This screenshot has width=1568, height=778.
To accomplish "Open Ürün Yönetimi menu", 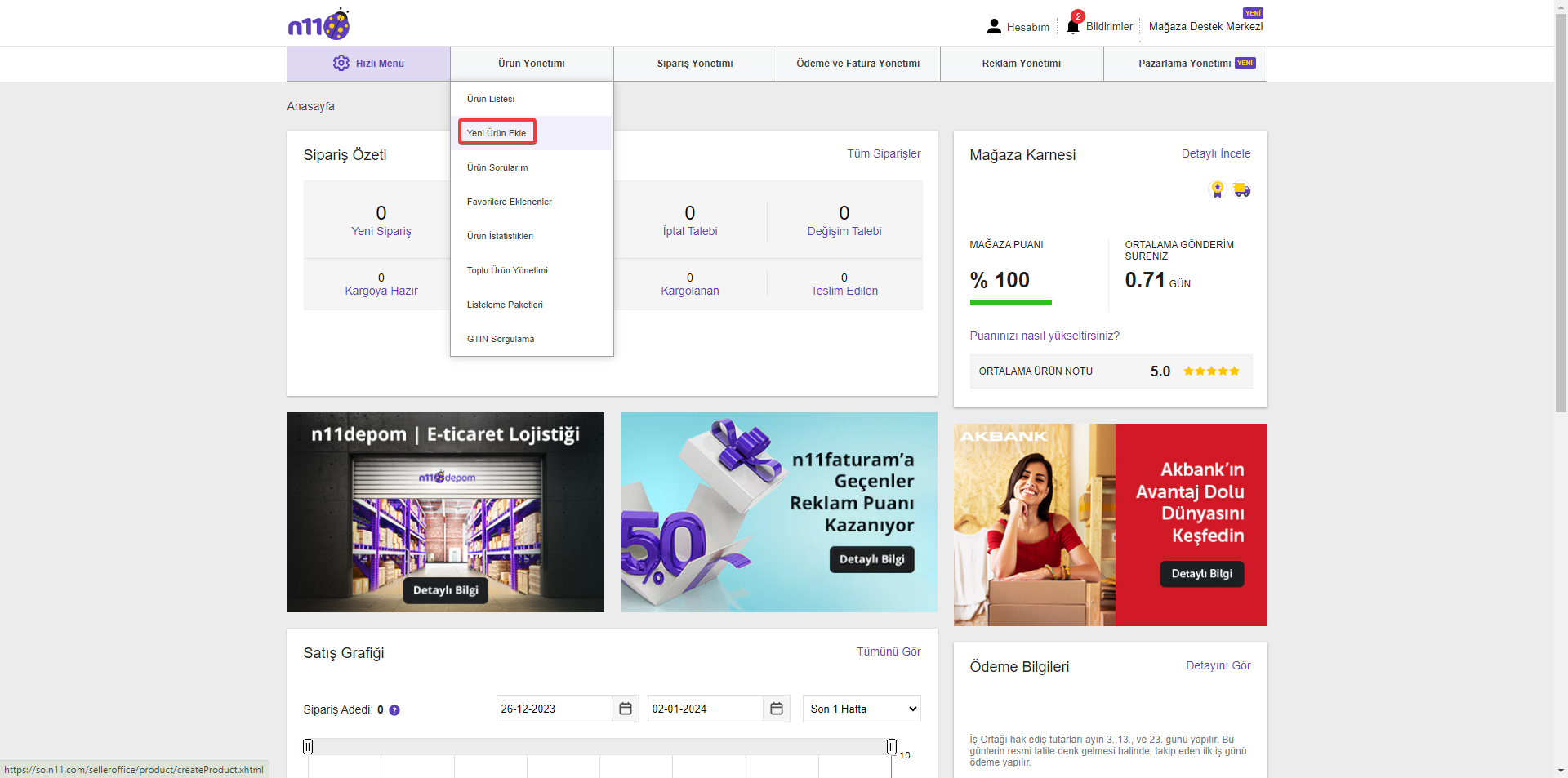I will tap(532, 63).
